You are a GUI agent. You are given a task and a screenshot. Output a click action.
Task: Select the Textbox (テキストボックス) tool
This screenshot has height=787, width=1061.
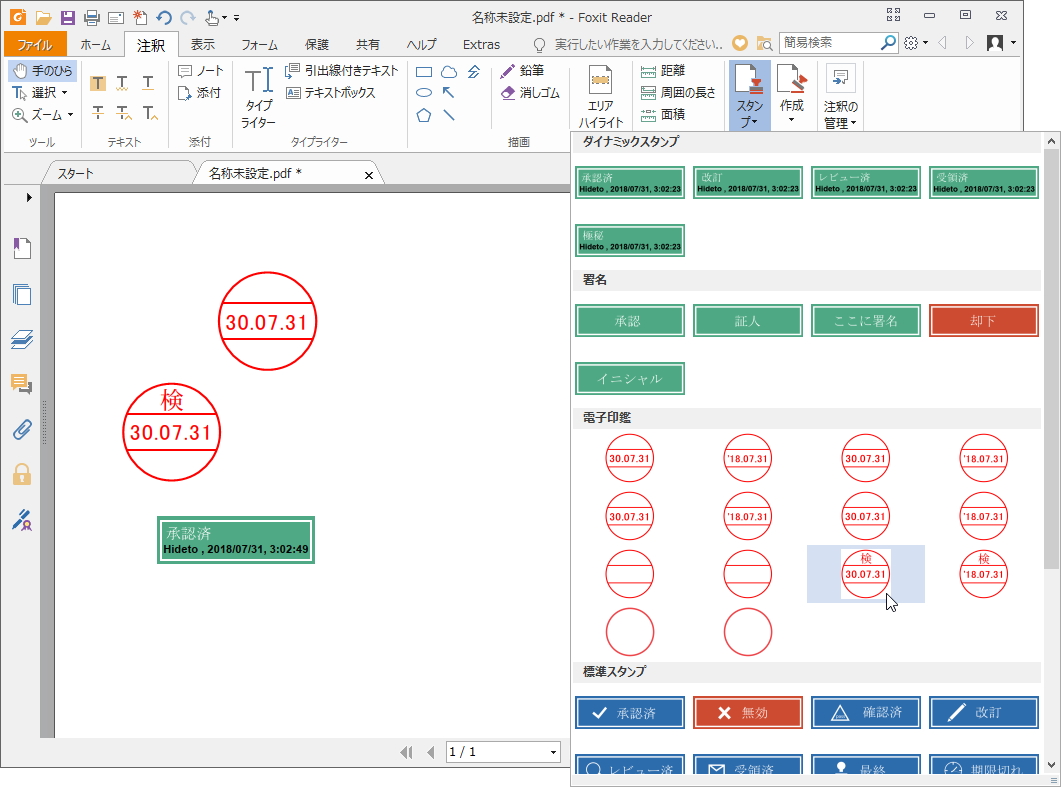tap(330, 93)
